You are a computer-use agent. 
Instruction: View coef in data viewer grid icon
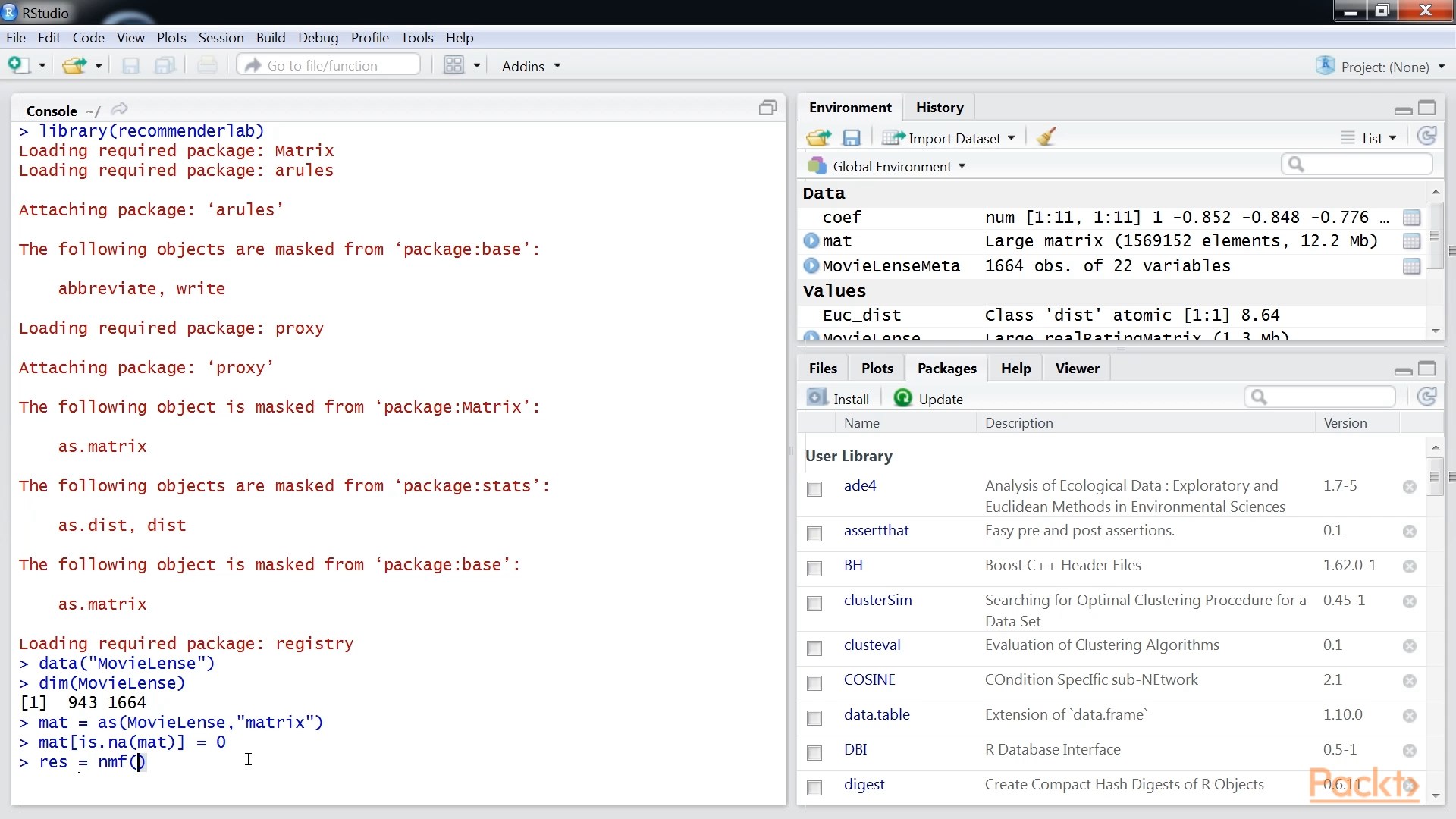tap(1411, 218)
